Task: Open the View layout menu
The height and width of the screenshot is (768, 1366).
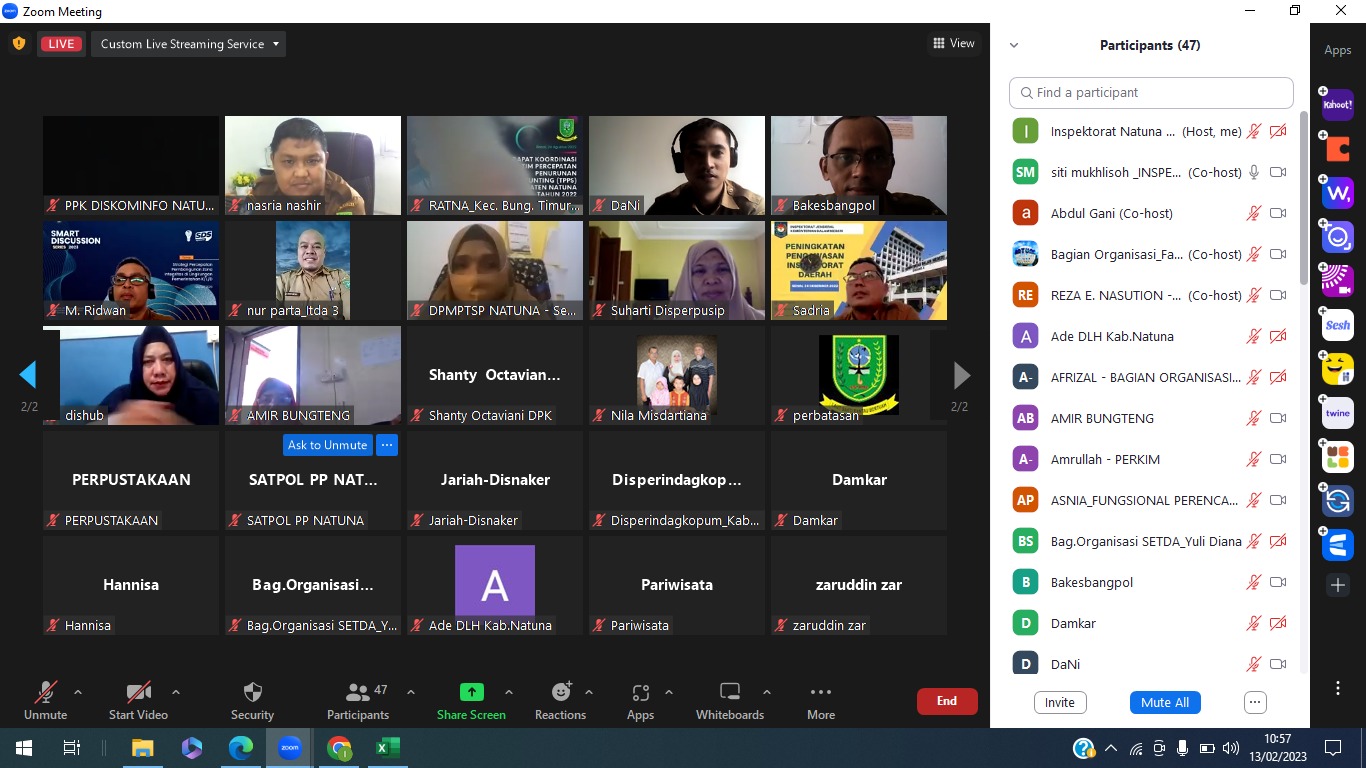Action: pos(953,43)
